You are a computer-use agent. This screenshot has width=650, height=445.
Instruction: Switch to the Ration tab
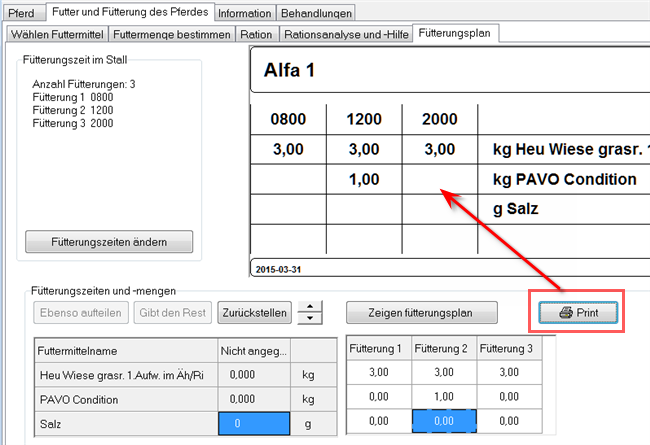256,34
